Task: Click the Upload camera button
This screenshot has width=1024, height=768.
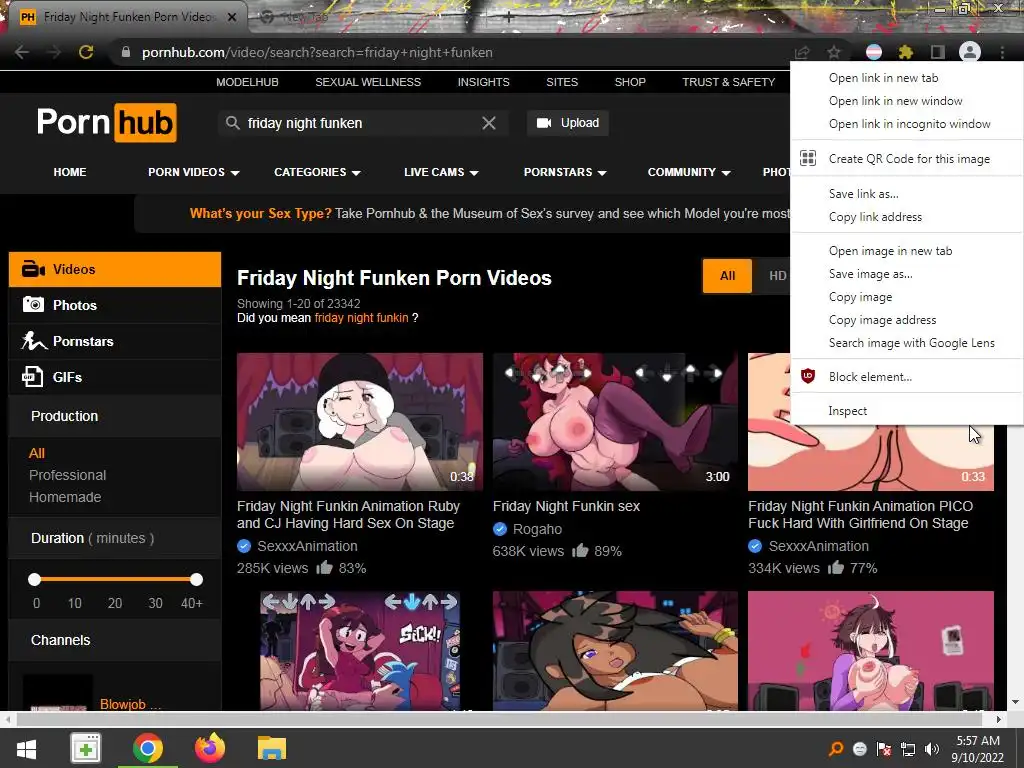Action: [x=568, y=123]
